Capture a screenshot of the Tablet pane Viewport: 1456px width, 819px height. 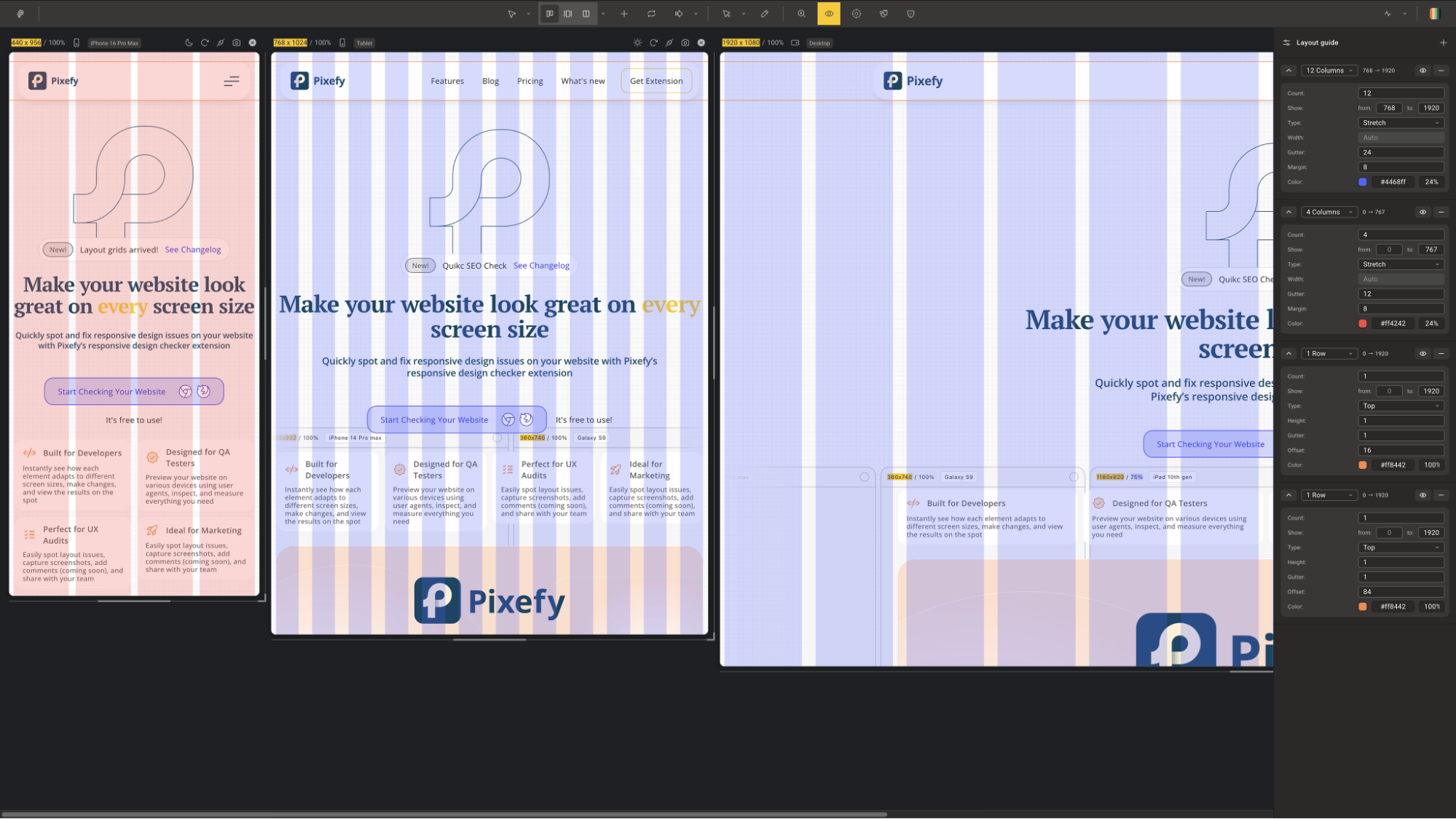click(685, 42)
